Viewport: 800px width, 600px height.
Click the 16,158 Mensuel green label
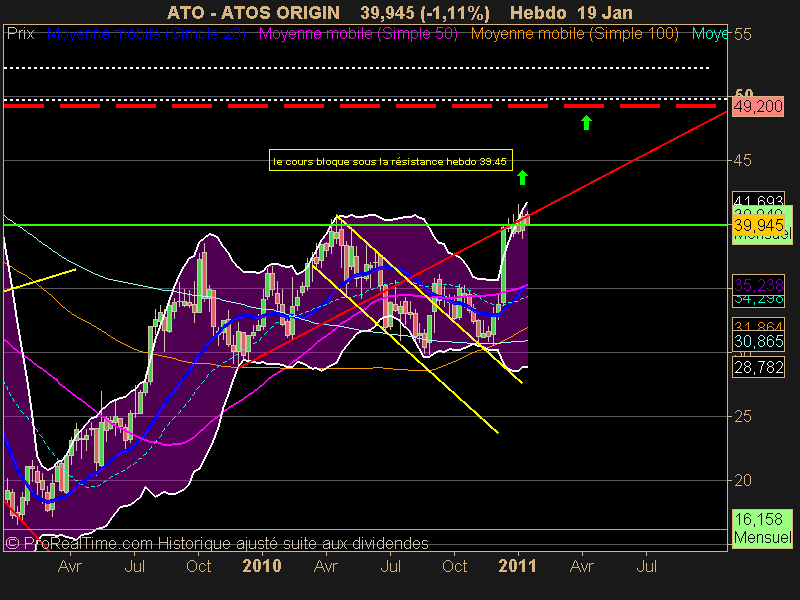(762, 528)
